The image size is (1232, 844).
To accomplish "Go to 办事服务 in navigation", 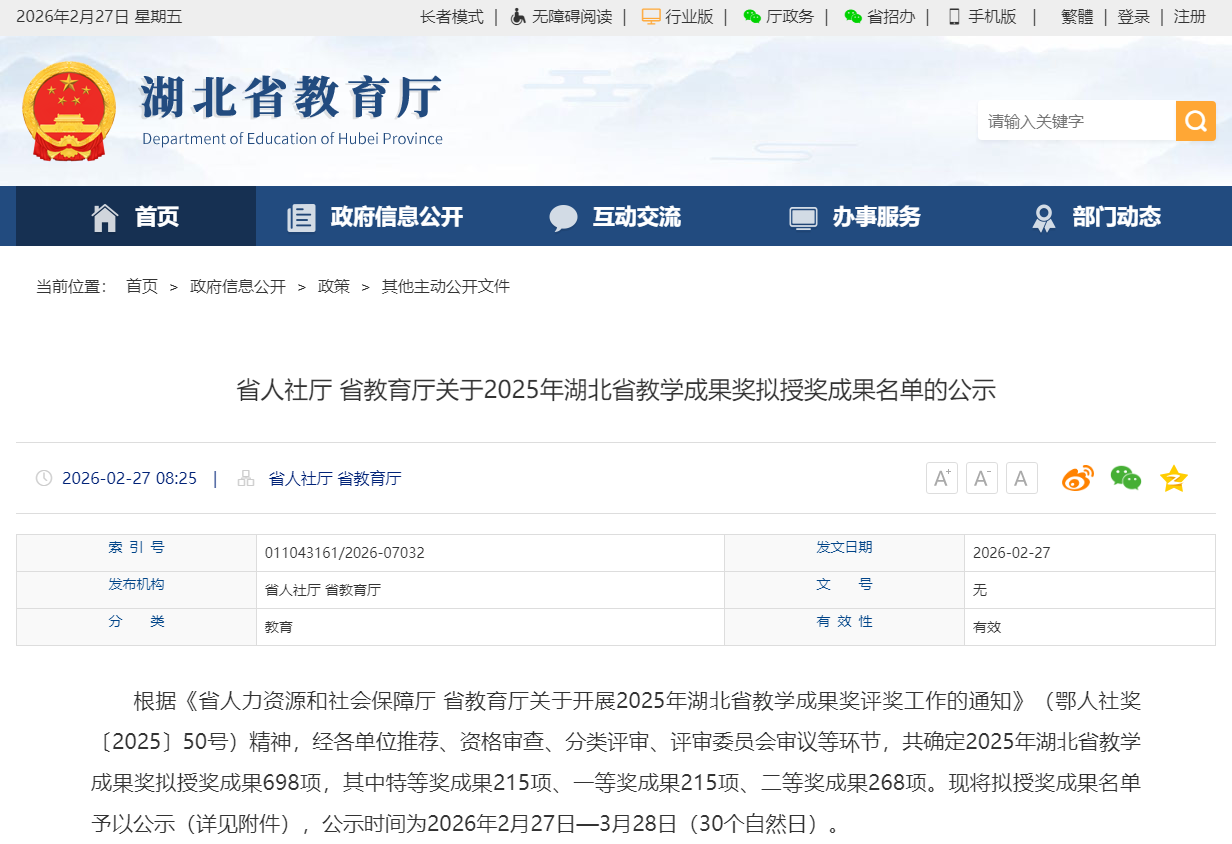I will [855, 216].
